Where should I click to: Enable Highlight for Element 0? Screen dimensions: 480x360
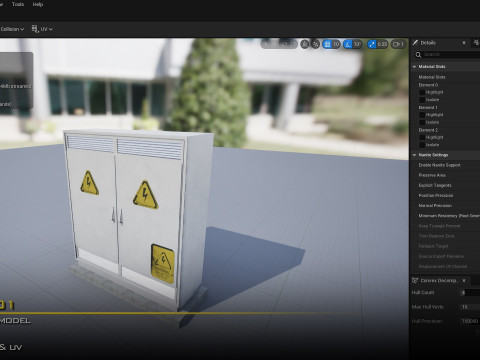[x=422, y=92]
